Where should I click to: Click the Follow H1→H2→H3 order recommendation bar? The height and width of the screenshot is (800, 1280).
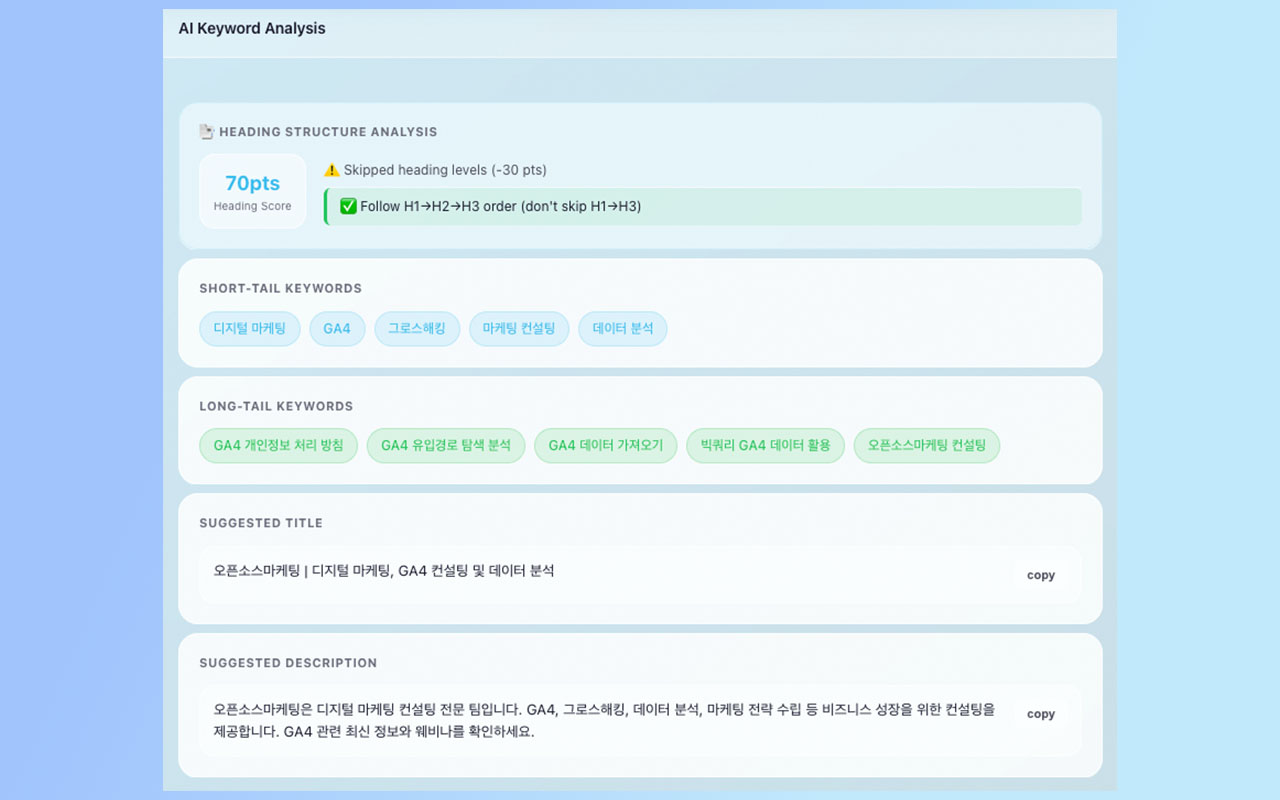(702, 207)
